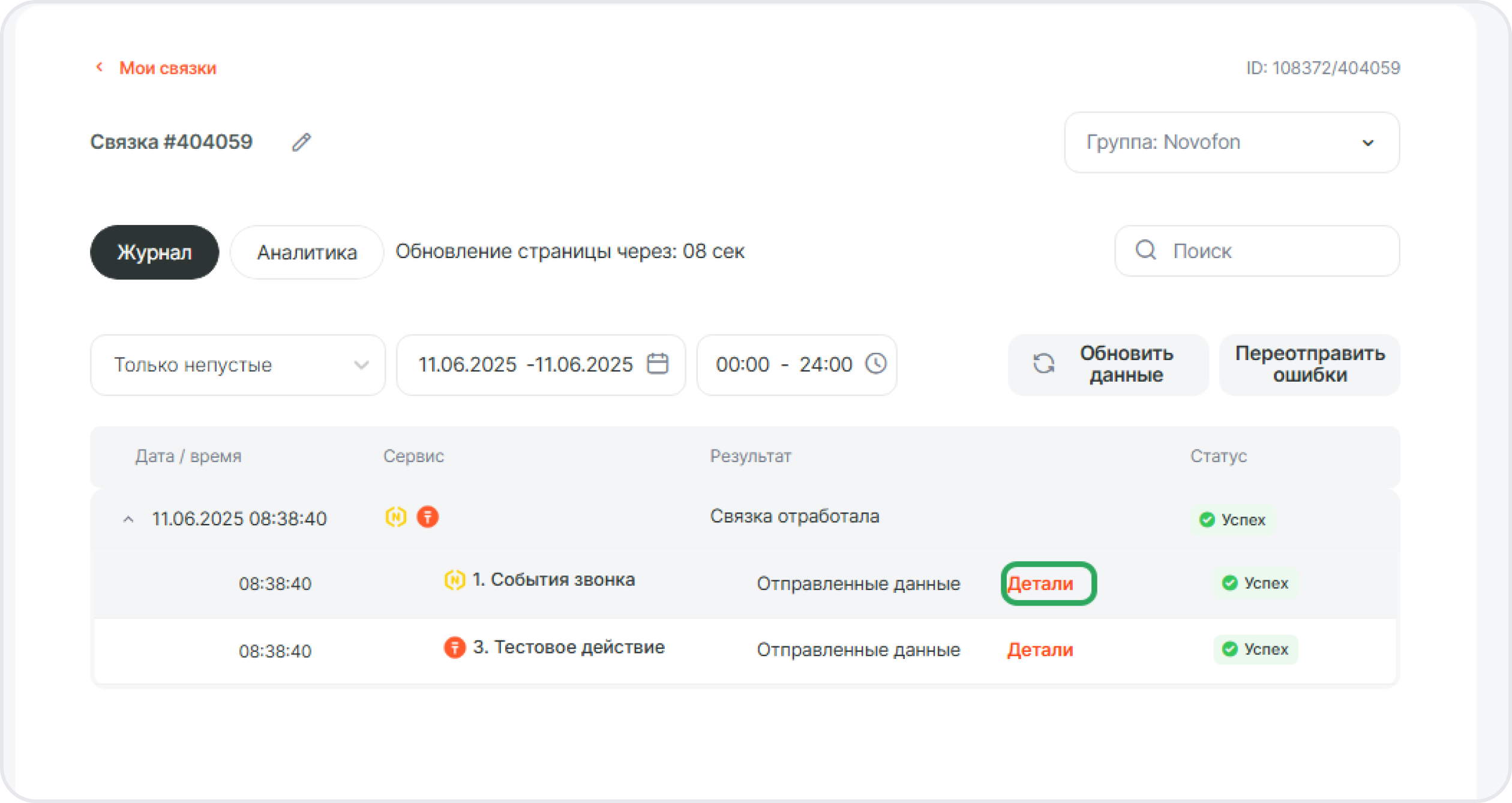Switch to the Аналитика tab
The height and width of the screenshot is (803, 1512).
(x=307, y=252)
